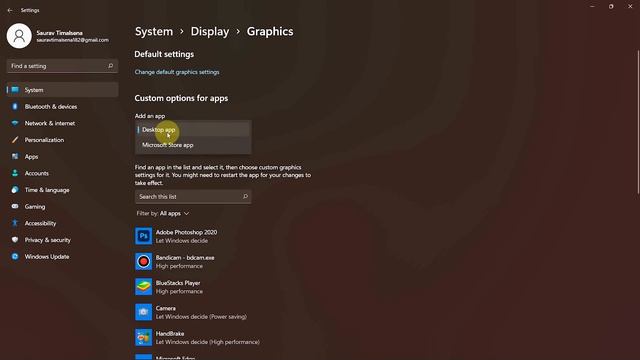This screenshot has width=640, height=360.
Task: Open Bluetooth & devices icon
Action: [x=15, y=107]
